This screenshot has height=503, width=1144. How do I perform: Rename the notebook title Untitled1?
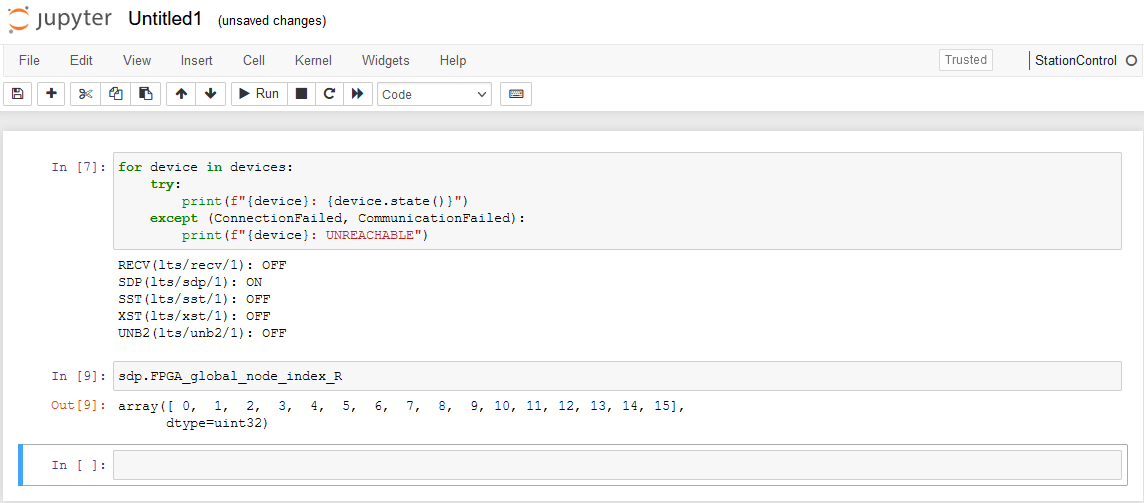click(x=164, y=20)
